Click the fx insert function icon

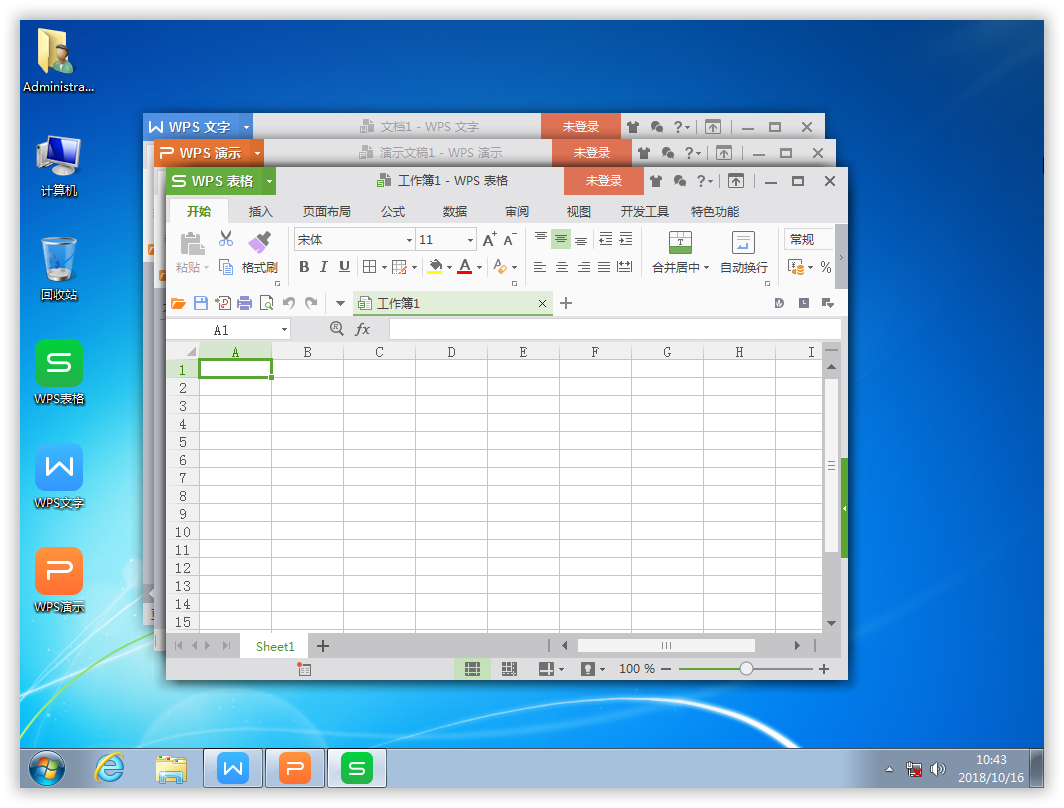tap(363, 329)
